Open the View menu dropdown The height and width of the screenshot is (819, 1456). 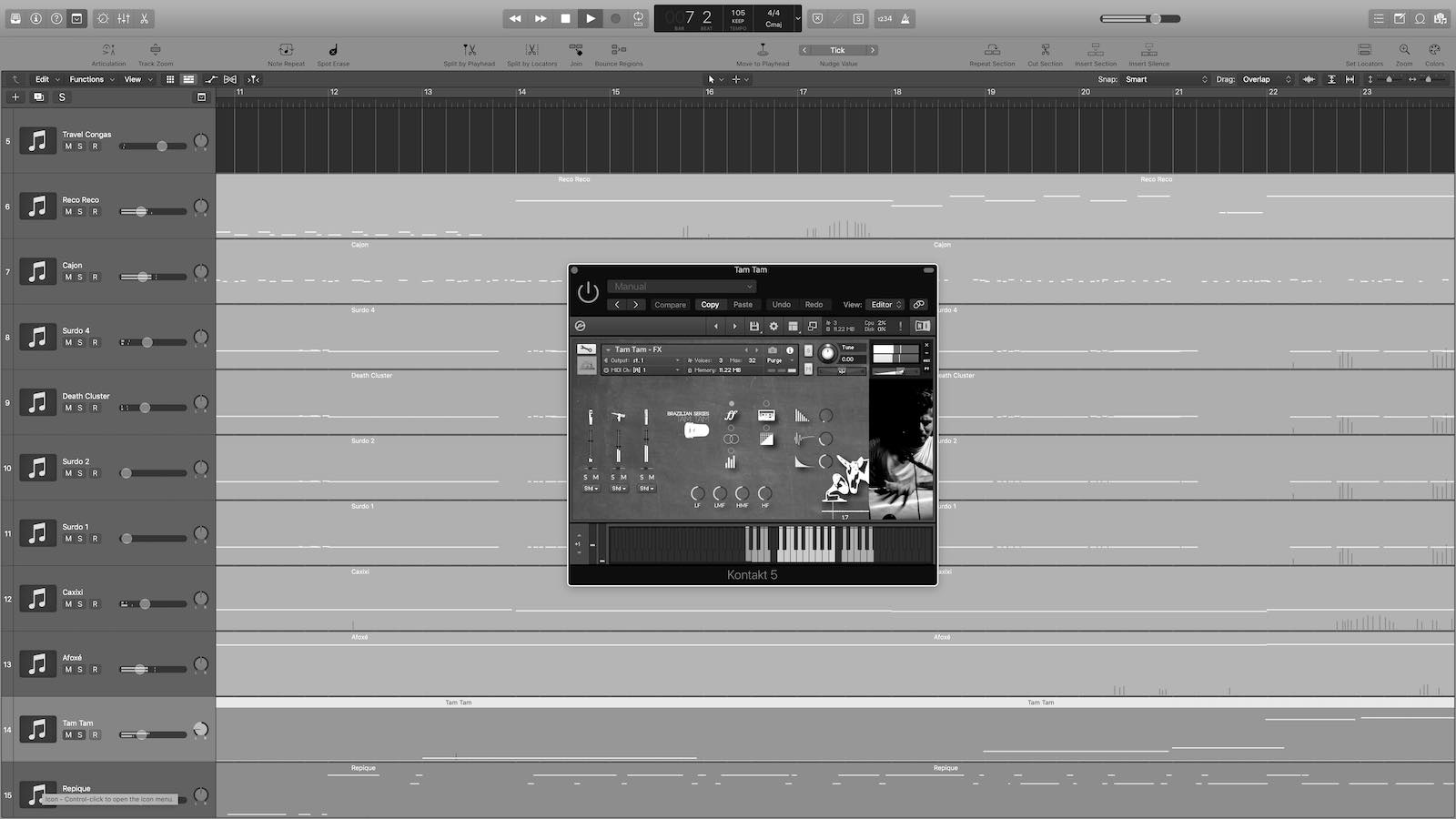(x=137, y=79)
